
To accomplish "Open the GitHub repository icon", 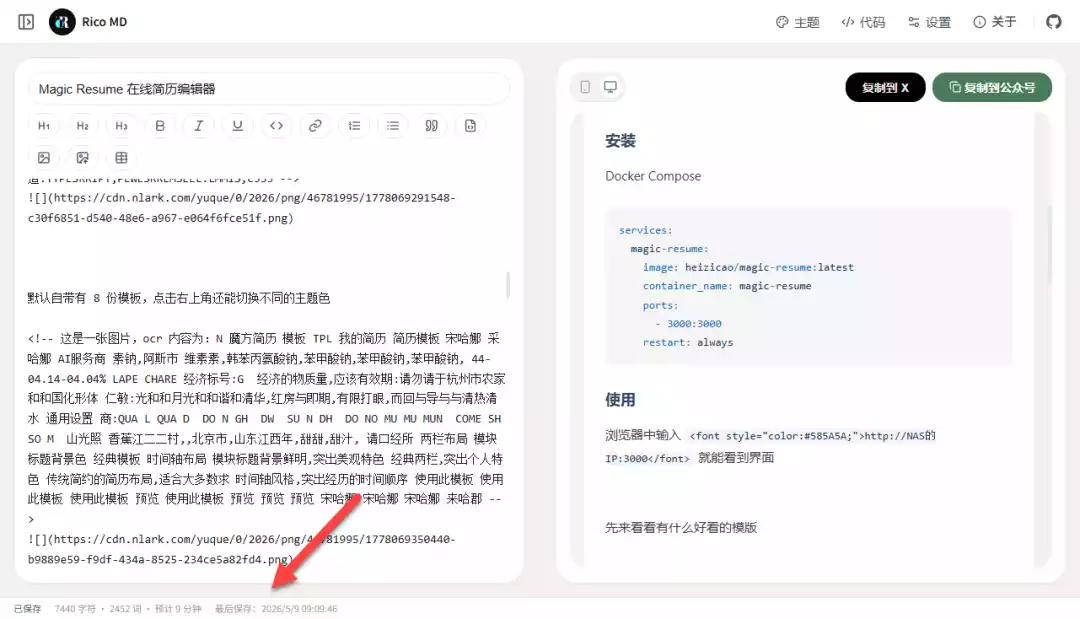I will (1054, 22).
